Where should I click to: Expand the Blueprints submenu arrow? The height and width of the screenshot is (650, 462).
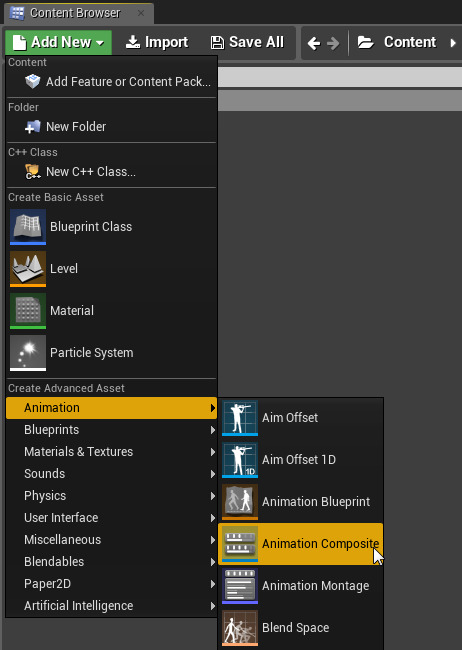213,430
